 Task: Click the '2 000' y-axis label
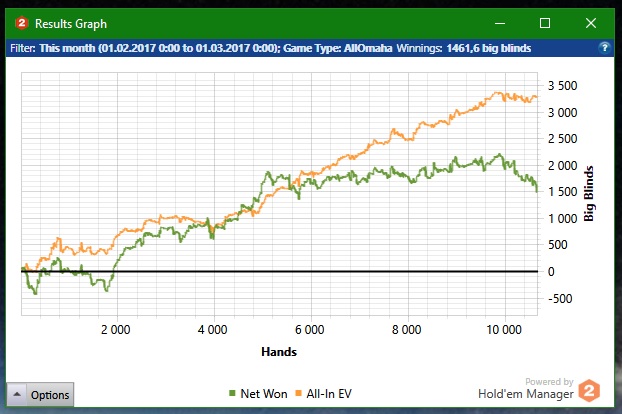(562, 165)
